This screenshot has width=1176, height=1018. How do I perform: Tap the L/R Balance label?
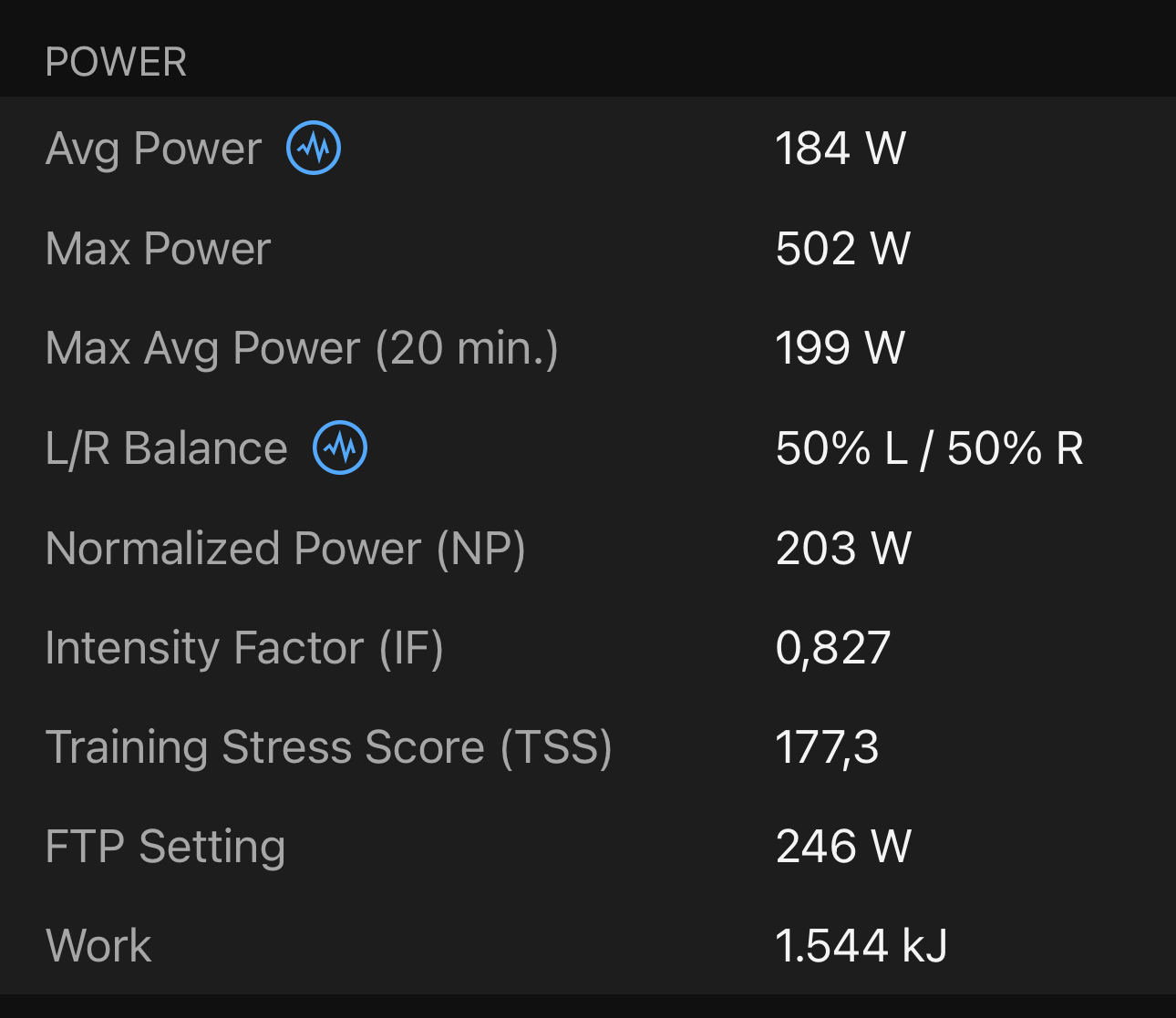point(166,448)
